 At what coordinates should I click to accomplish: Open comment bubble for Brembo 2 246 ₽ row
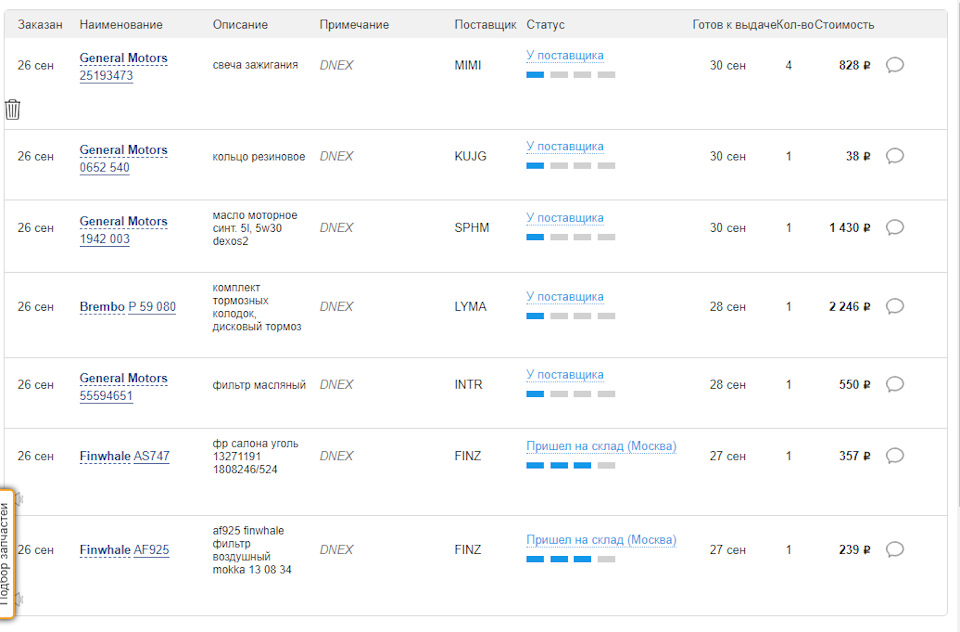894,306
